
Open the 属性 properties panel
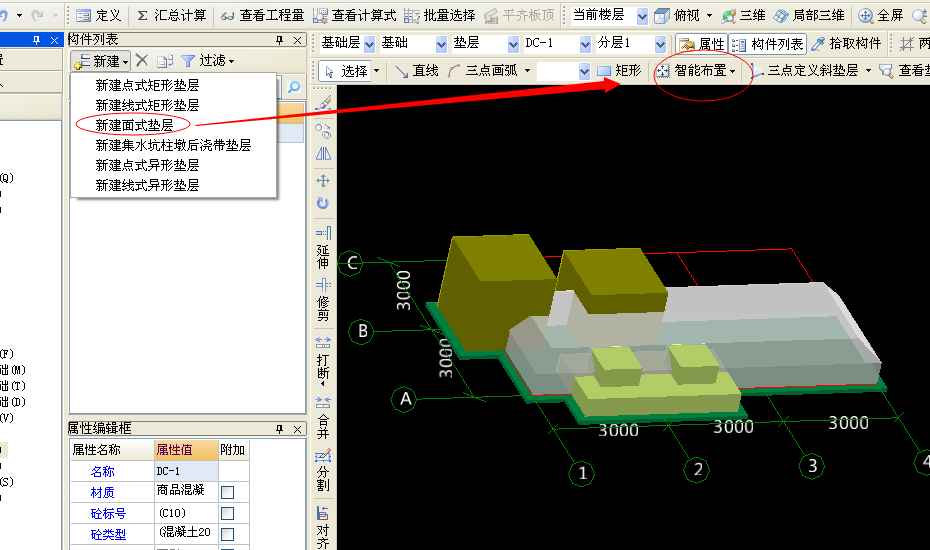click(702, 44)
